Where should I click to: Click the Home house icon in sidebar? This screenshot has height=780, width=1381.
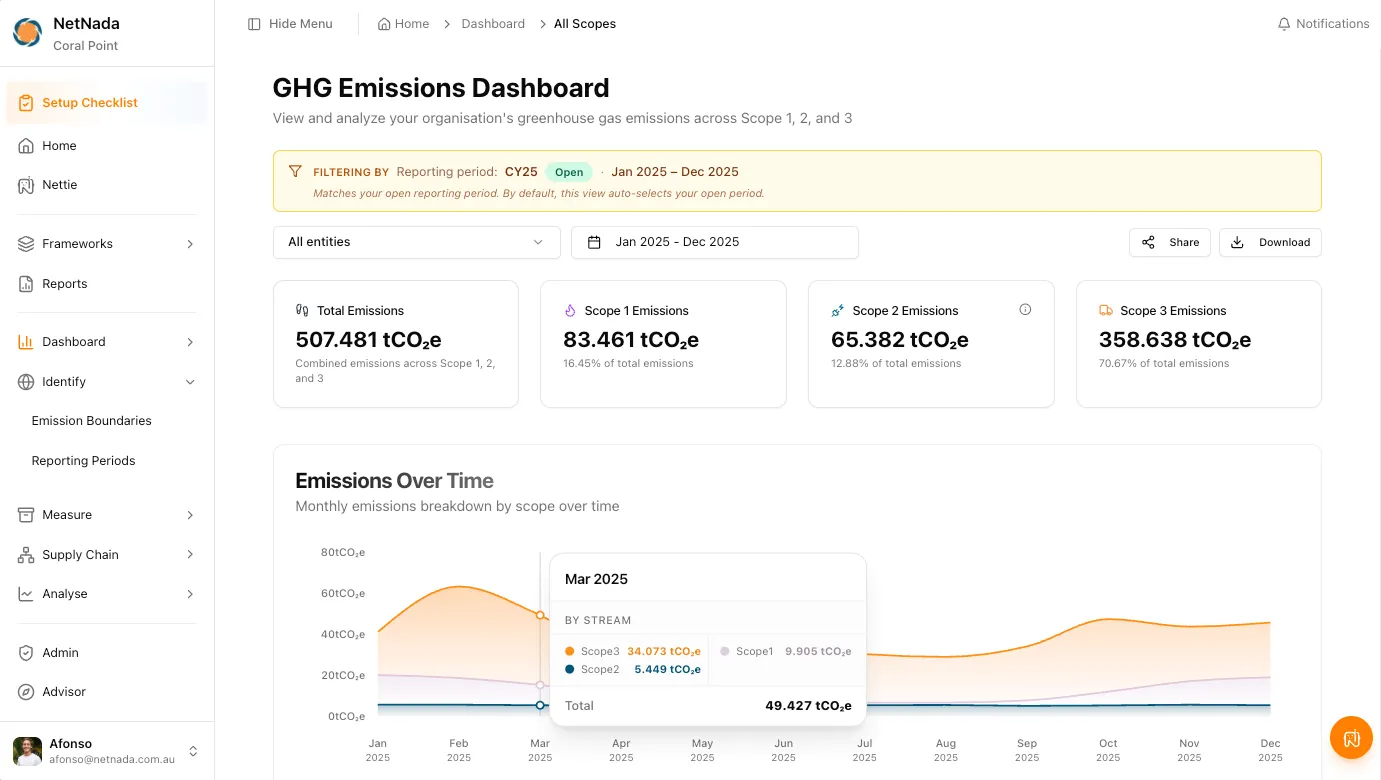point(26,146)
